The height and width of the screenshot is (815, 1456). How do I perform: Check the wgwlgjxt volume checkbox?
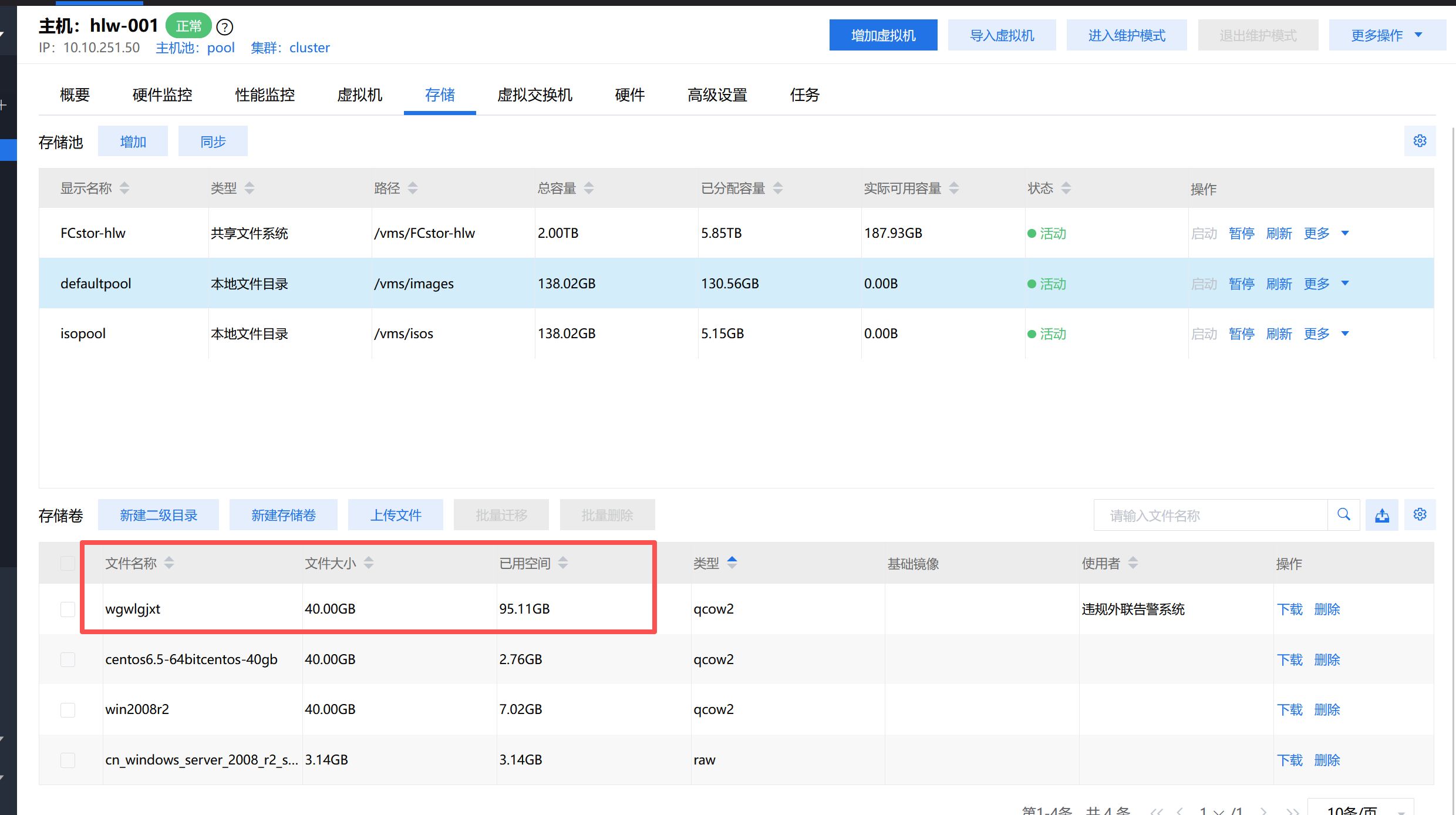[68, 609]
